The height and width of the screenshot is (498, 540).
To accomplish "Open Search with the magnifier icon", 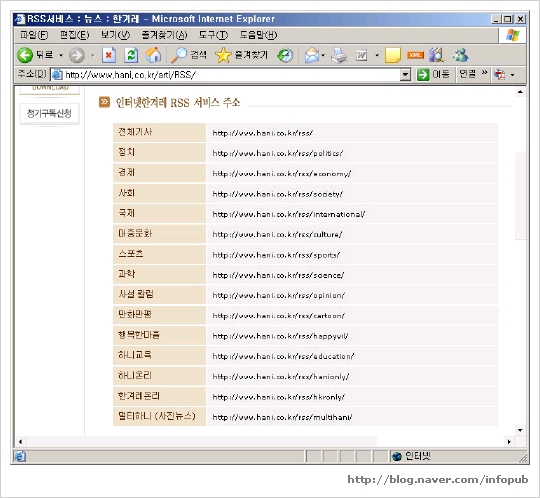I will click(179, 55).
